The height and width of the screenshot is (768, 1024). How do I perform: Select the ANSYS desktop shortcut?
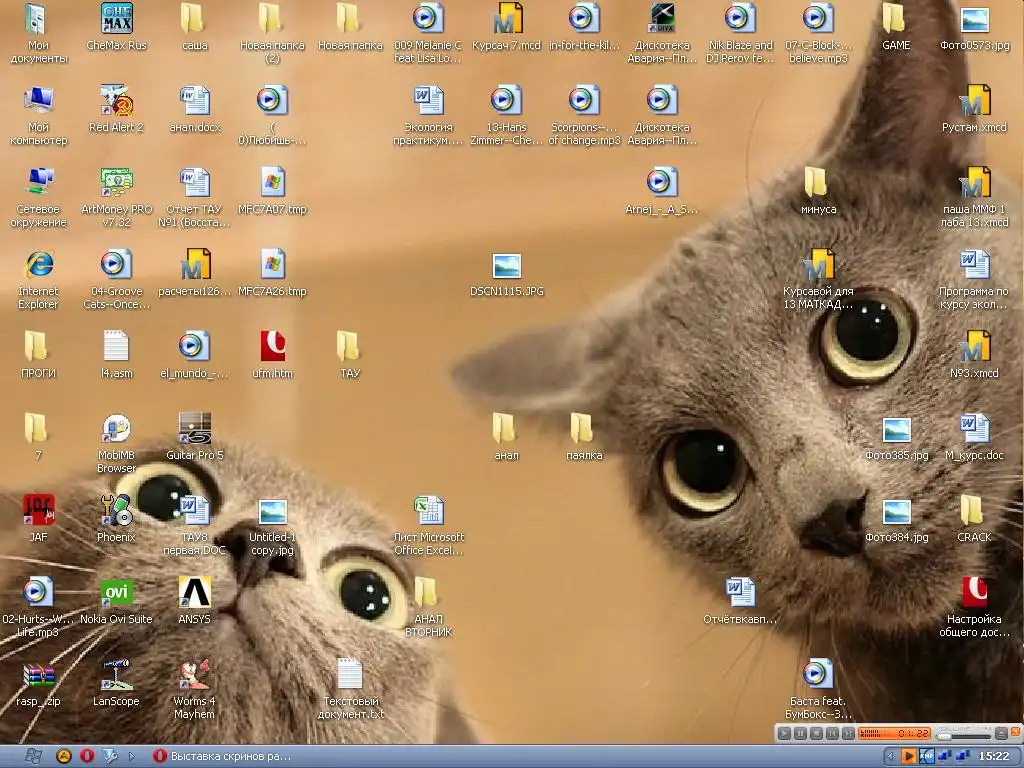click(x=194, y=594)
